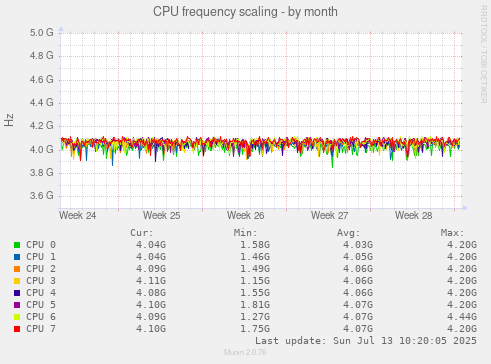Click the 'Week 28' axis label

point(414,216)
